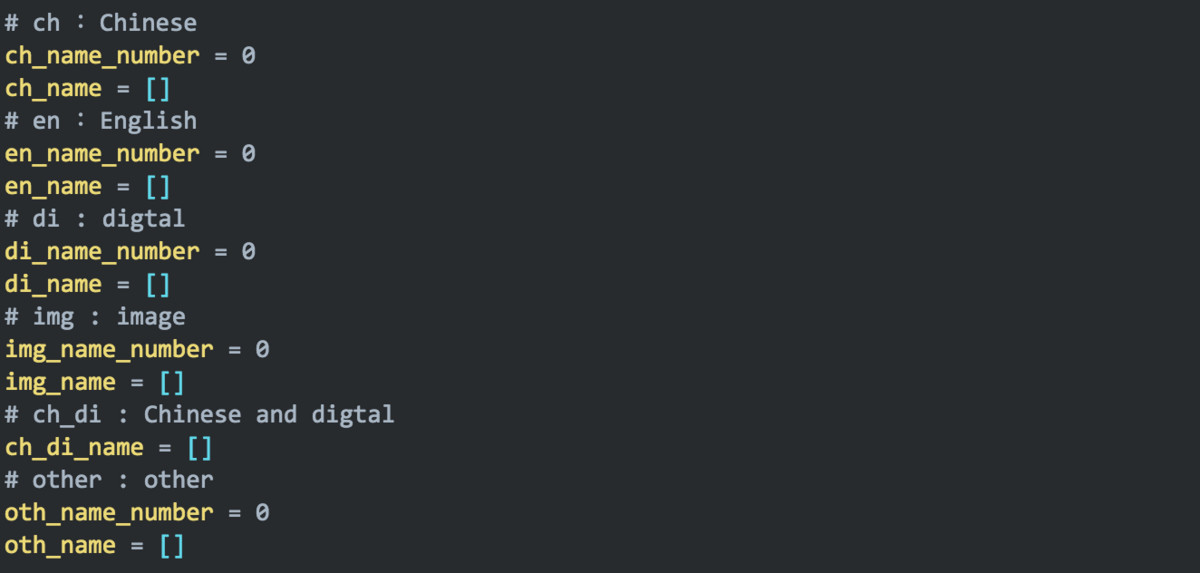Screen dimensions: 1200x573
Task: Click the '# other : other' comment
Action: [109, 480]
